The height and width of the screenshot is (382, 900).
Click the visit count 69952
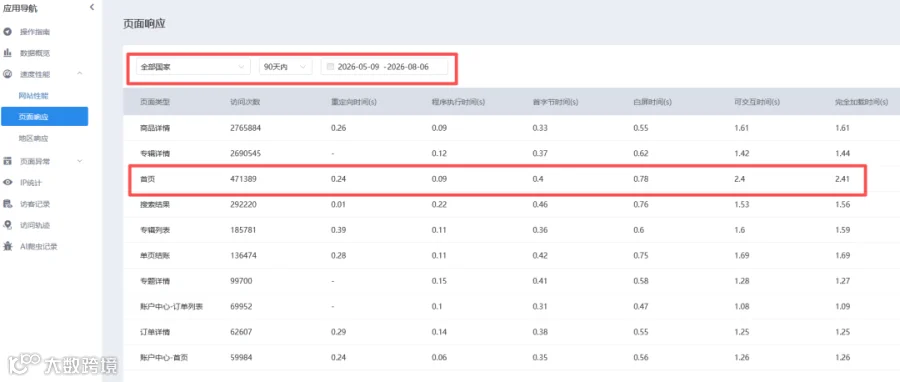point(241,307)
